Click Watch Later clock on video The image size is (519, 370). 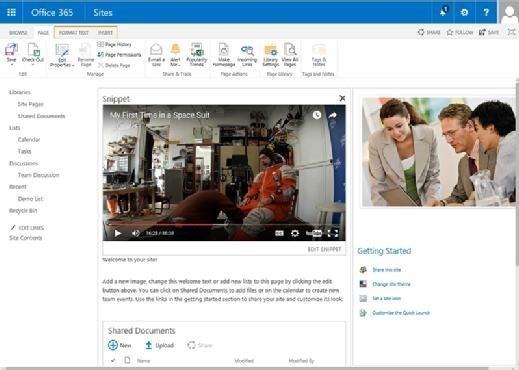click(x=317, y=115)
